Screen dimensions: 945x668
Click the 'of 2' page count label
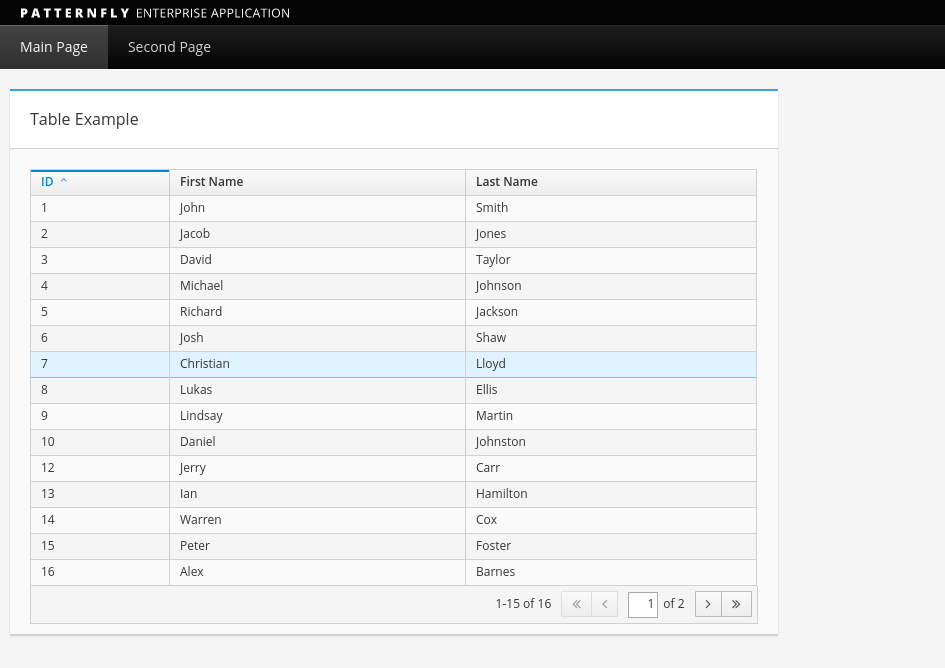(x=674, y=603)
